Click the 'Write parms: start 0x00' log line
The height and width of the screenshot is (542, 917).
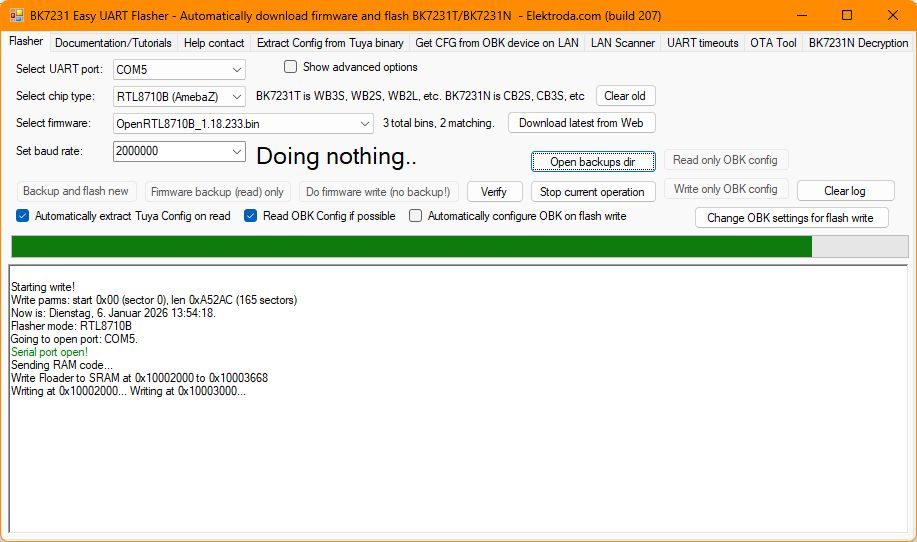point(154,300)
